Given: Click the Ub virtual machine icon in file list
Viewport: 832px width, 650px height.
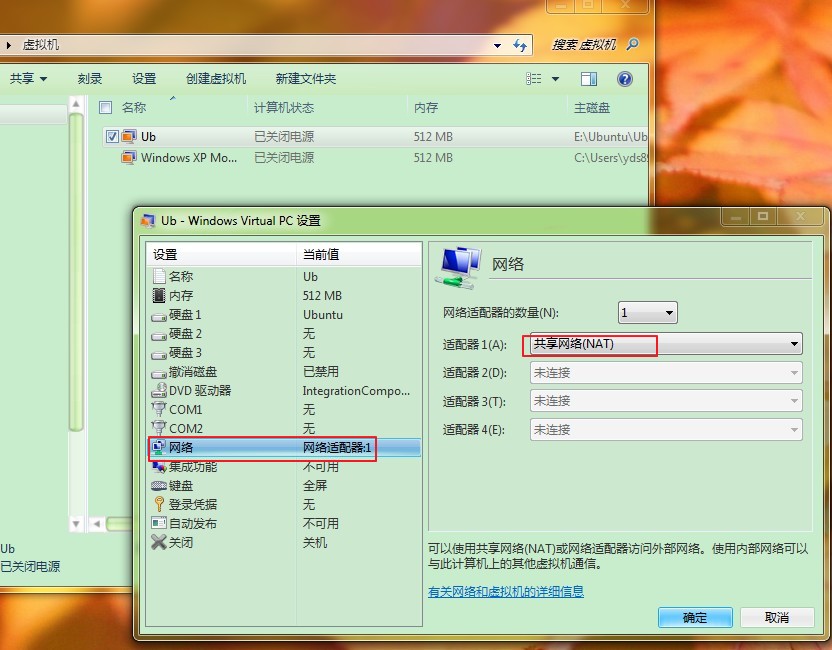Looking at the screenshot, I should pos(129,136).
